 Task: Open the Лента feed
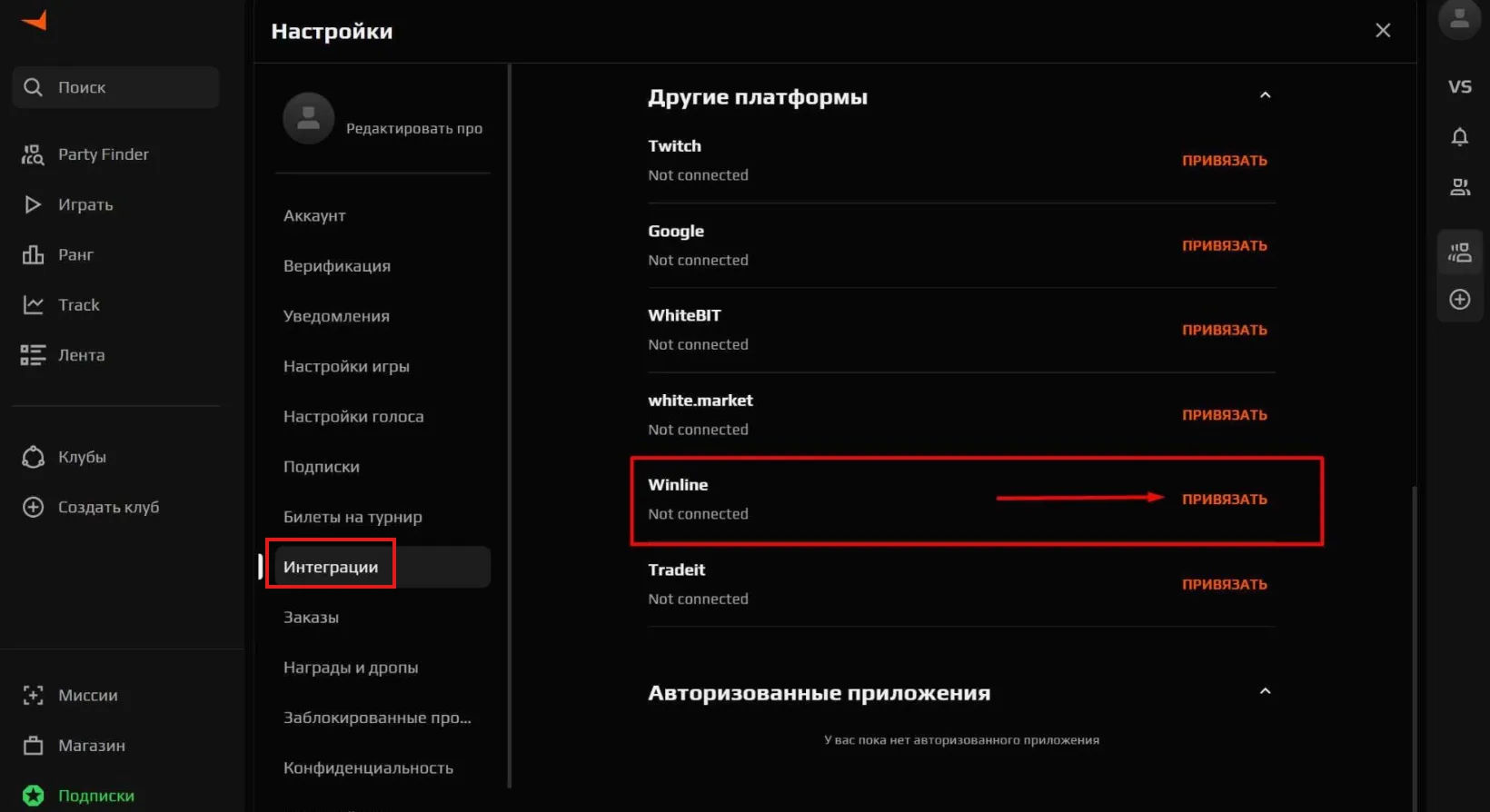tap(81, 355)
